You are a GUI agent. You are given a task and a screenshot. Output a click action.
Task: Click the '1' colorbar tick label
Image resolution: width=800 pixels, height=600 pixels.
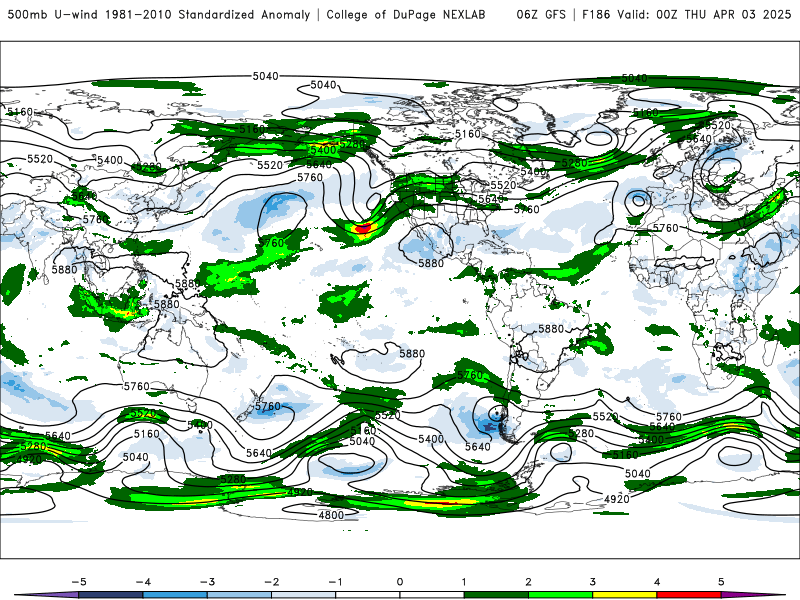click(464, 582)
